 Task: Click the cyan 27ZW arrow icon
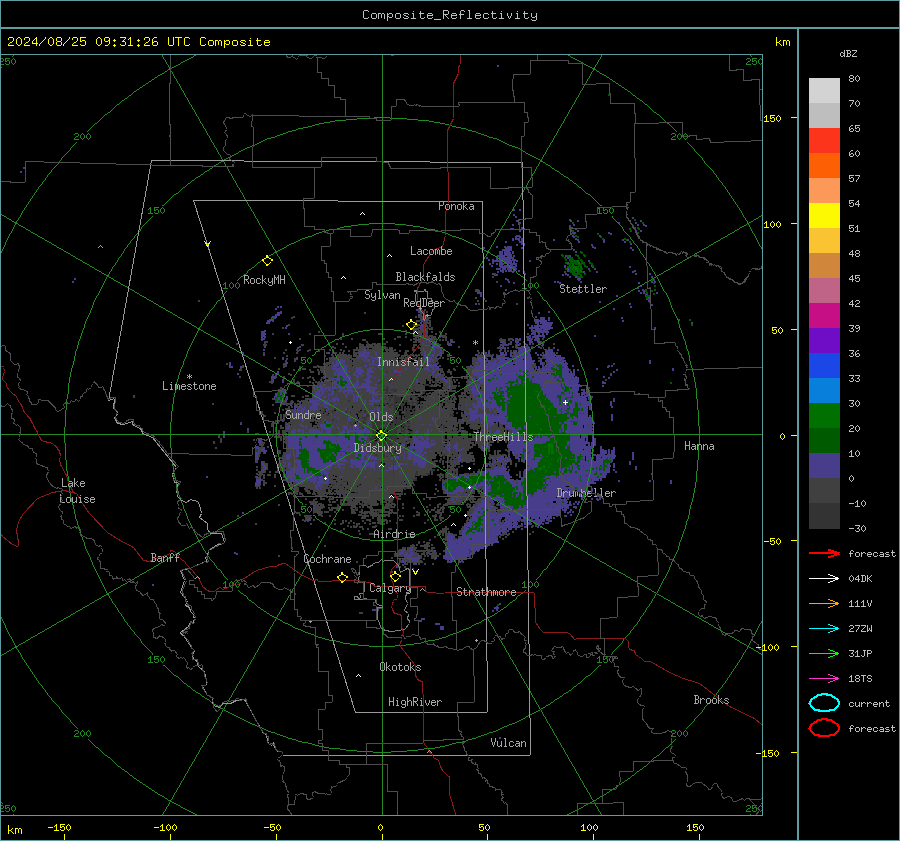pyautogui.click(x=824, y=629)
